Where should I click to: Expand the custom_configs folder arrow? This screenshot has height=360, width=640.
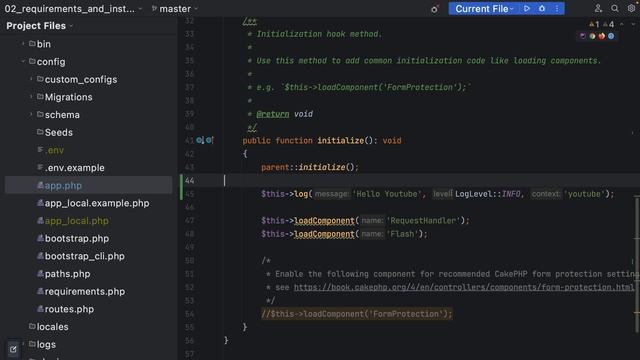(31, 79)
